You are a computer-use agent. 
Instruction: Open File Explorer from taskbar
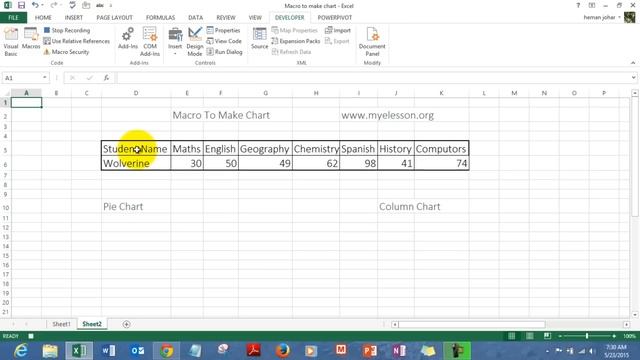click(50, 351)
